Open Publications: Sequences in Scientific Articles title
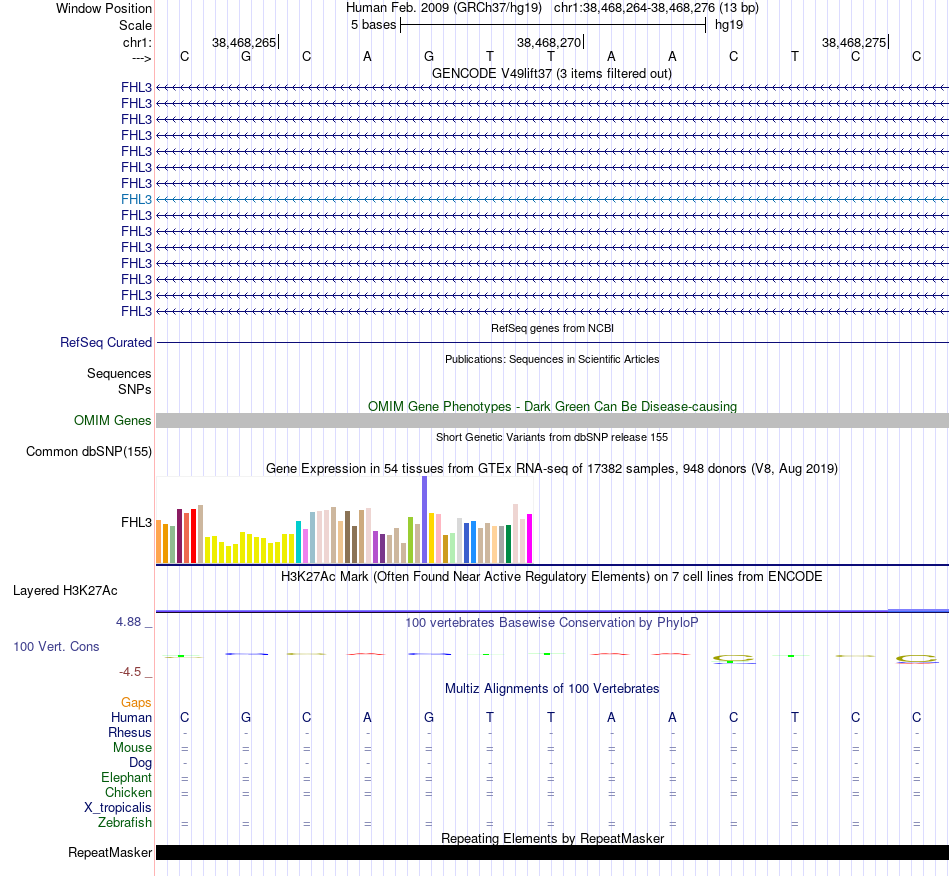Image resolution: width=950 pixels, height=876 pixels. (x=552, y=359)
